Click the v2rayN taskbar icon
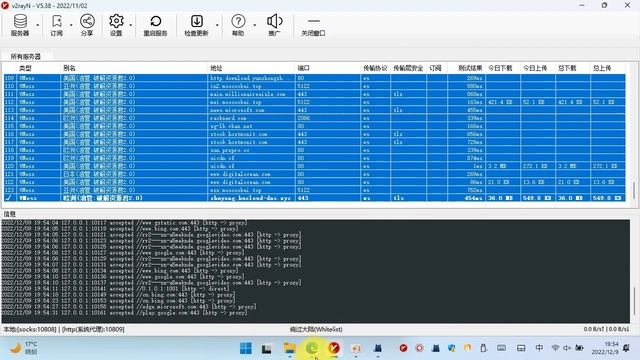Viewport: 640px width, 360px height. click(x=334, y=348)
